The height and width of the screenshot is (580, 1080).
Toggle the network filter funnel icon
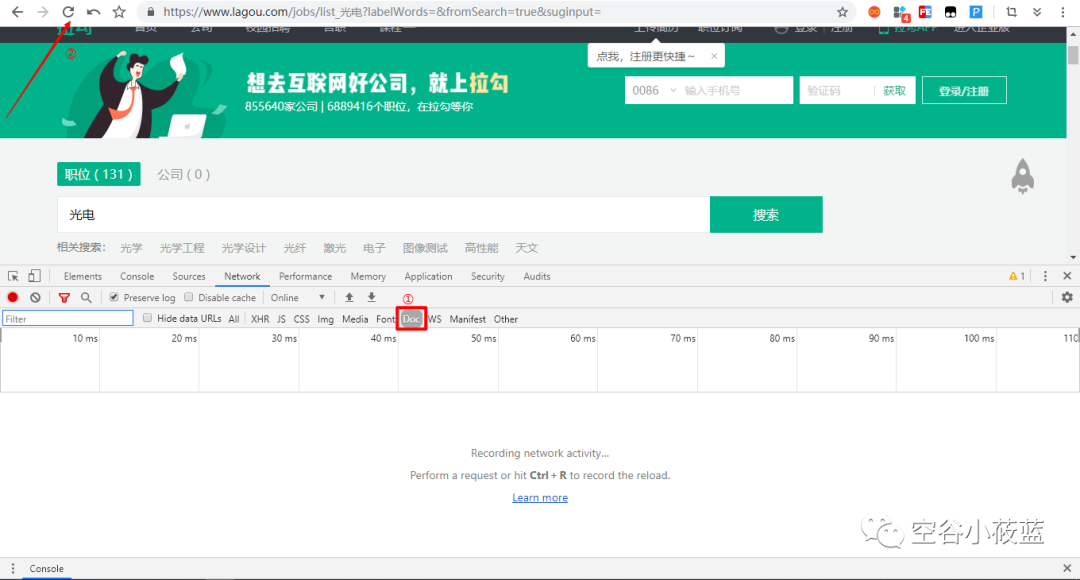(x=64, y=298)
